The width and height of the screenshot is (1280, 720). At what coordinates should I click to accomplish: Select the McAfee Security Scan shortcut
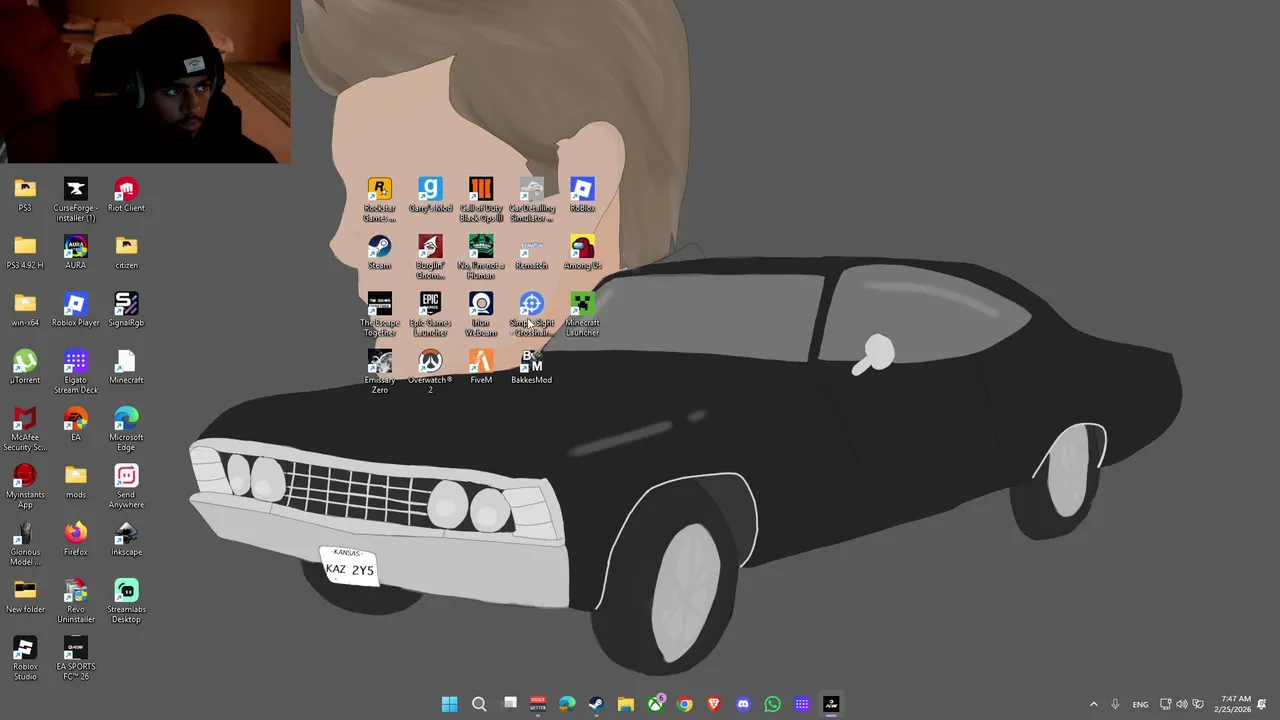[x=25, y=428]
